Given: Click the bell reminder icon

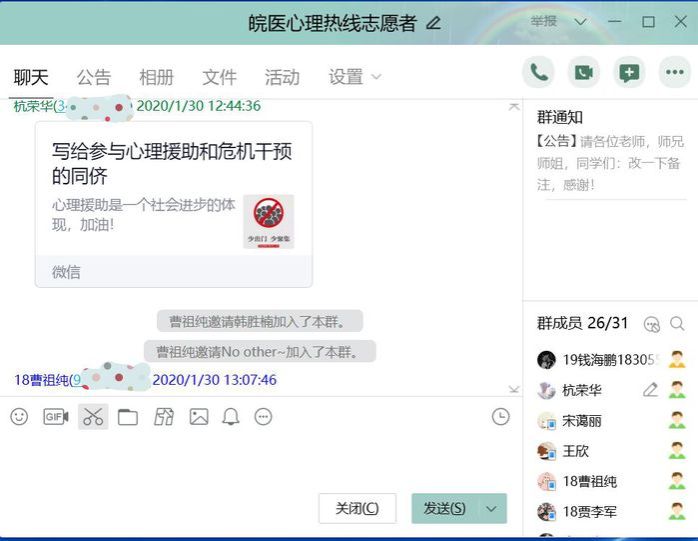Looking at the screenshot, I should (231, 417).
